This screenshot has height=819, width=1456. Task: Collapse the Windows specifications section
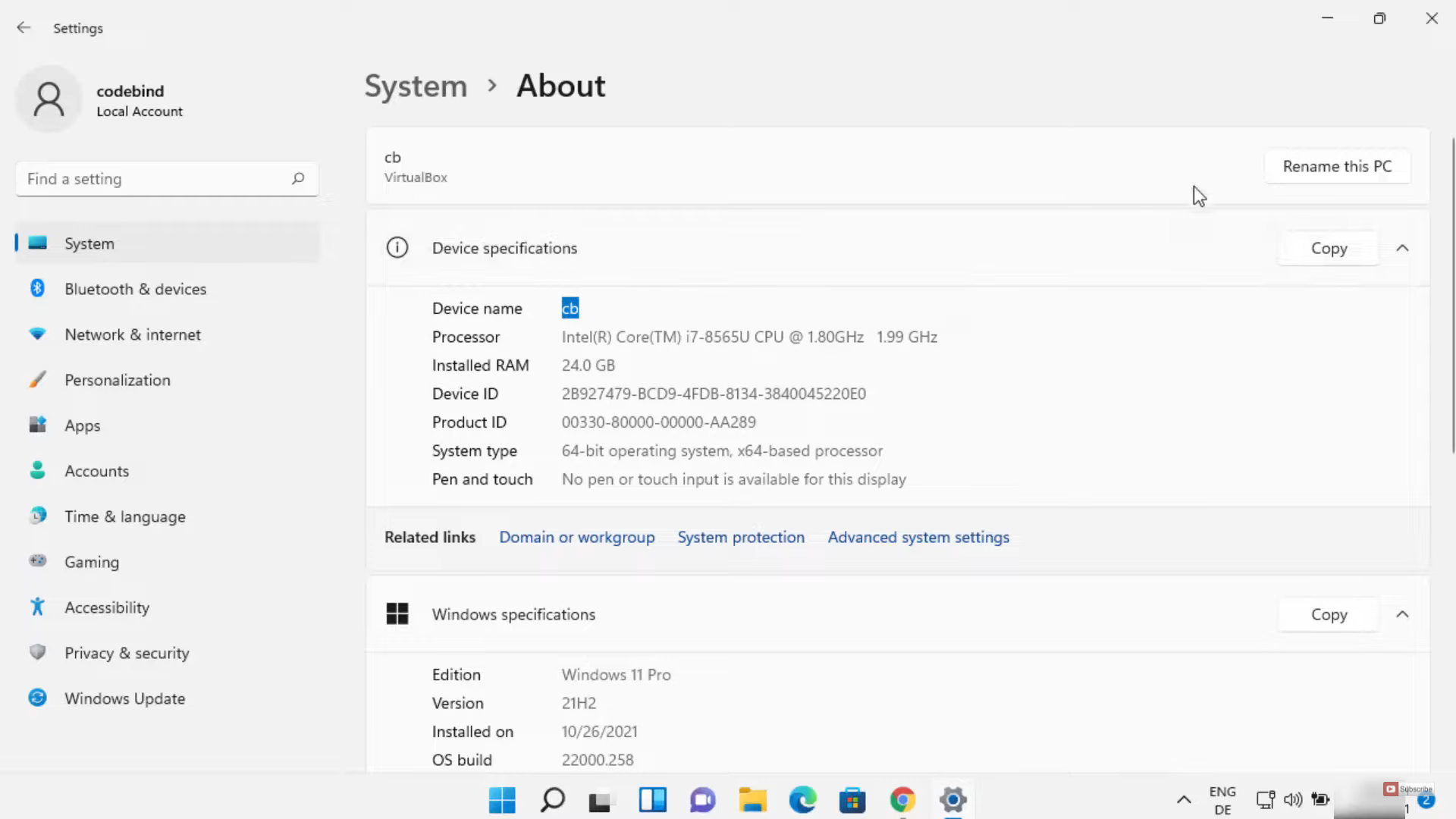tap(1402, 614)
